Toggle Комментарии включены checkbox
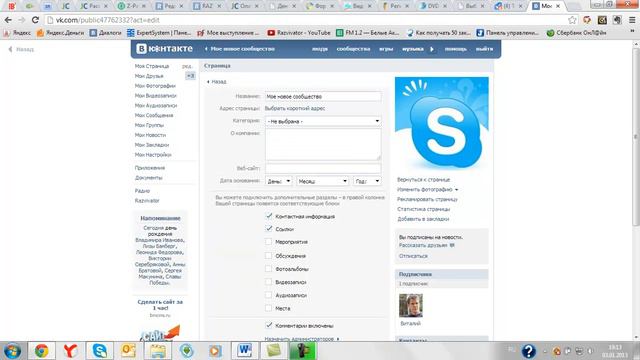This screenshot has width=640, height=360. 269,325
